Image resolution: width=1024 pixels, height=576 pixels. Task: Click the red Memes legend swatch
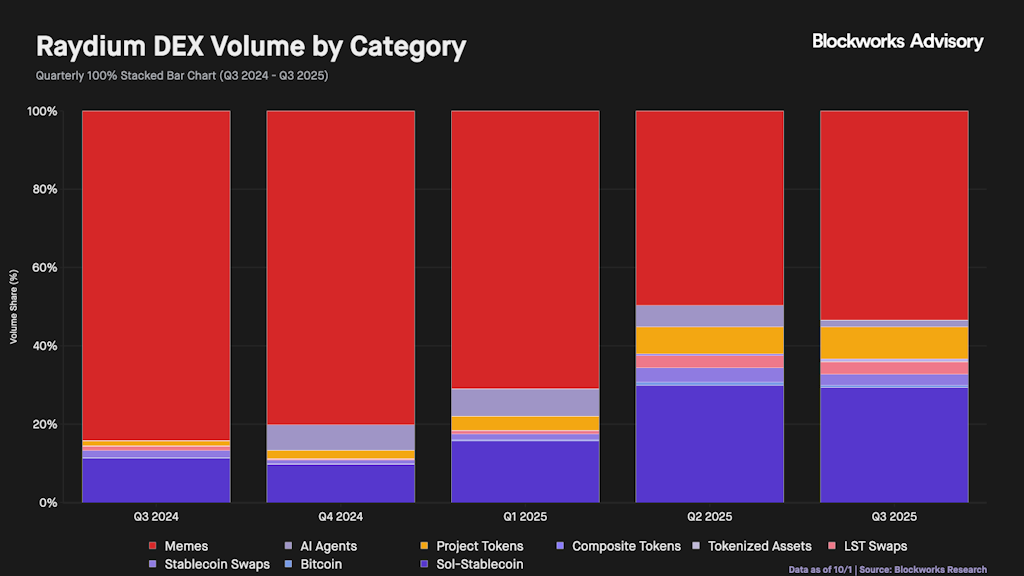153,546
